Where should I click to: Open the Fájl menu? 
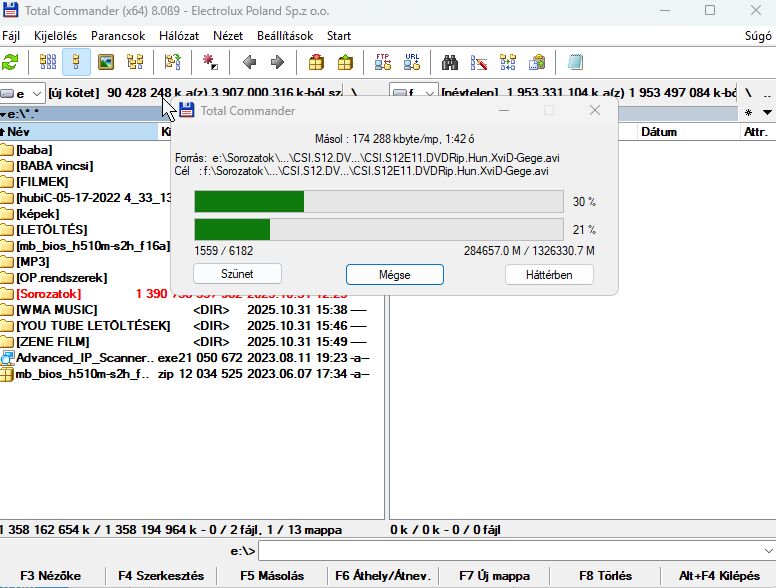11,36
